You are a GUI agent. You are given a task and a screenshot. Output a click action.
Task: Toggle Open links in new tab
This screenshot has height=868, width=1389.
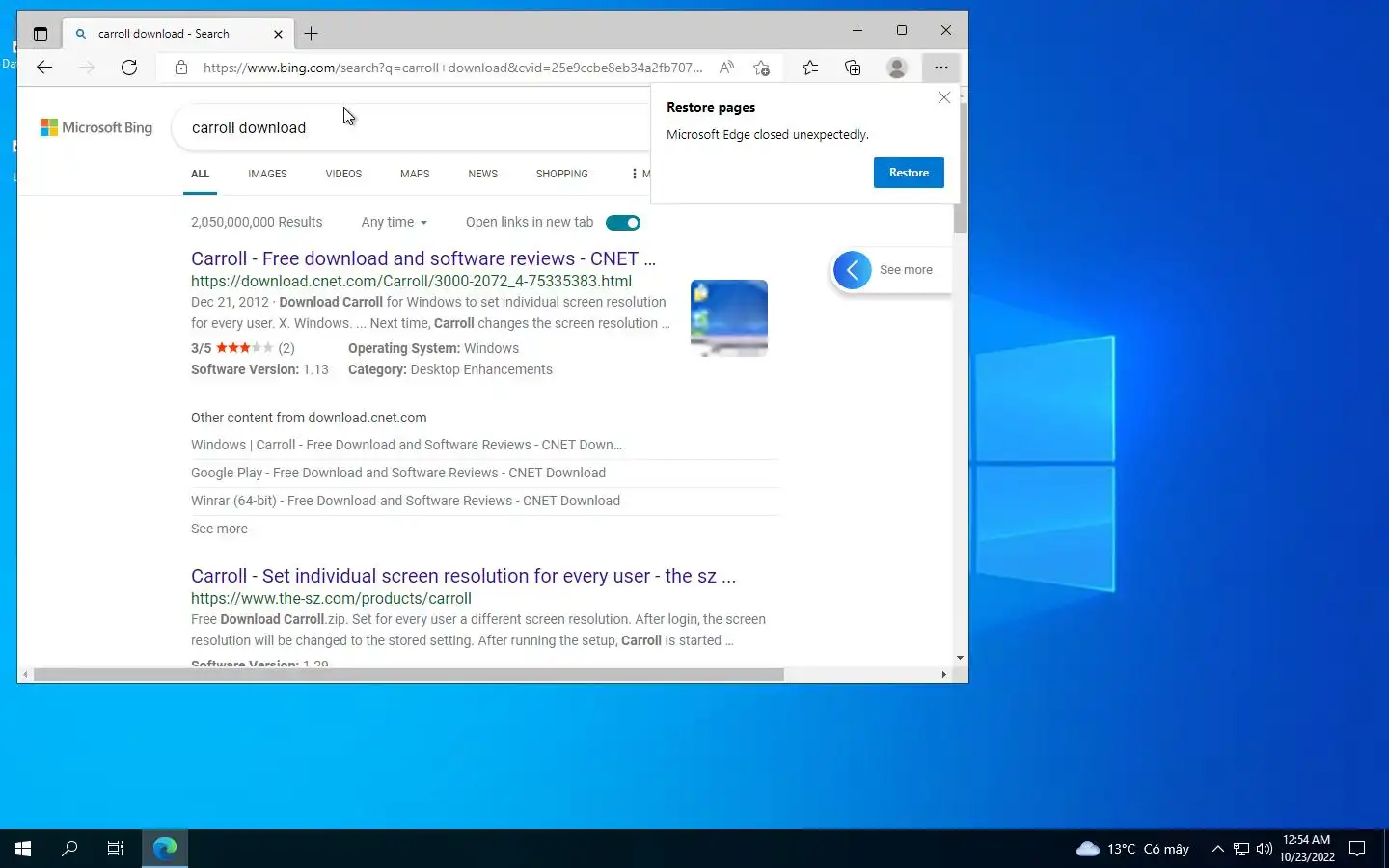tap(623, 223)
